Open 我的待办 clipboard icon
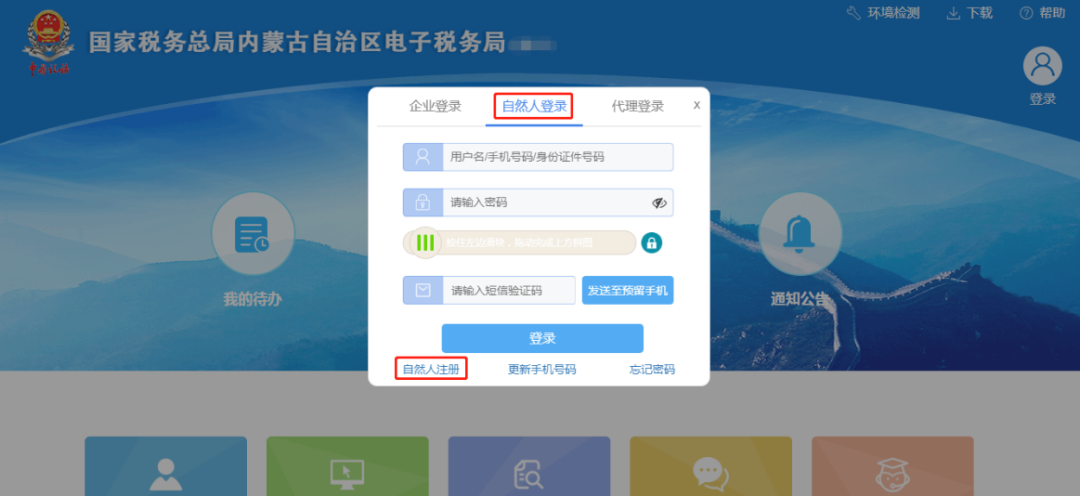1080x496 pixels. point(253,234)
